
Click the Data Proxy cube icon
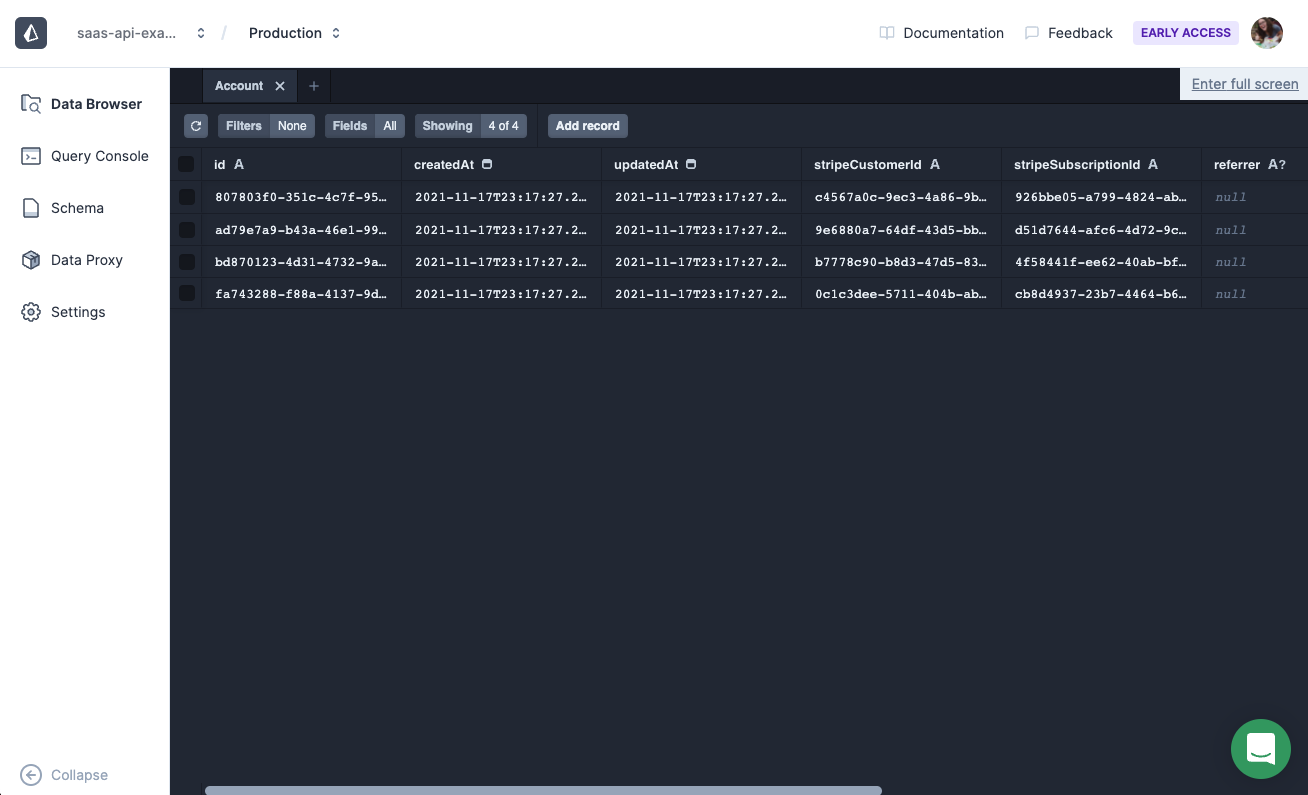pyautogui.click(x=31, y=260)
